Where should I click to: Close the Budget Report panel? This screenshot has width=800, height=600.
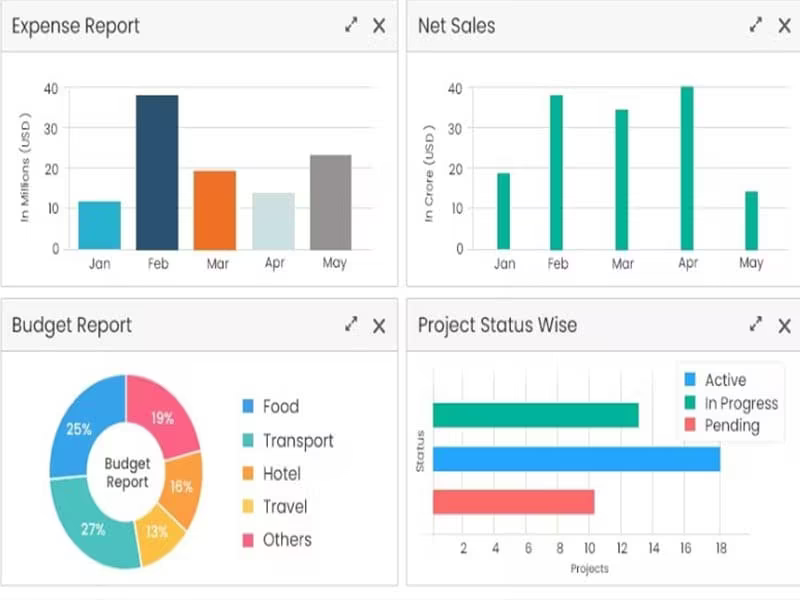(x=379, y=326)
